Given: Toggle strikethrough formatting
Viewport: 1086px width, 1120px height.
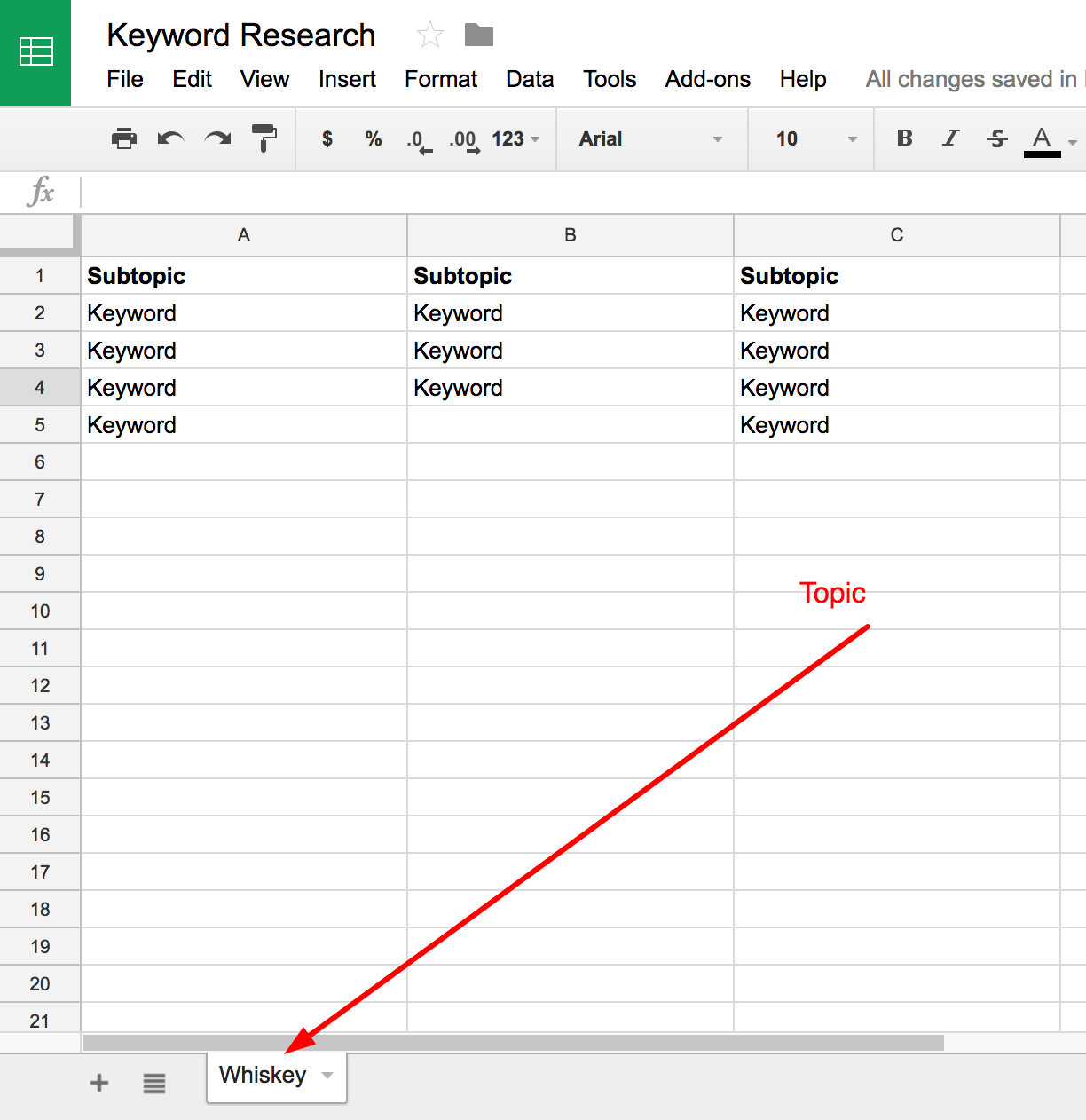Looking at the screenshot, I should [996, 138].
